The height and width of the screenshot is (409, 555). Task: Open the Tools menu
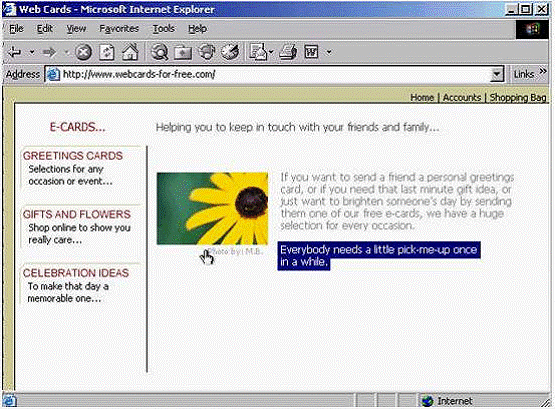[x=164, y=29]
